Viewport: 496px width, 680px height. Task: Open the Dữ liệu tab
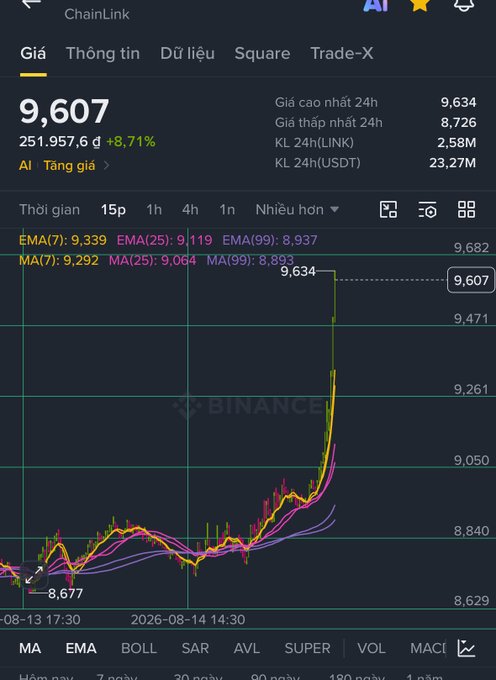click(187, 53)
